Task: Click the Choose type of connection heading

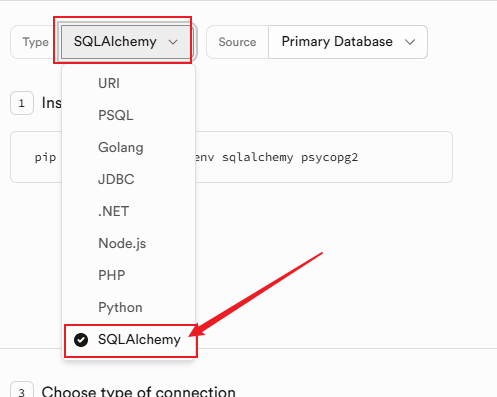Action: point(139,391)
